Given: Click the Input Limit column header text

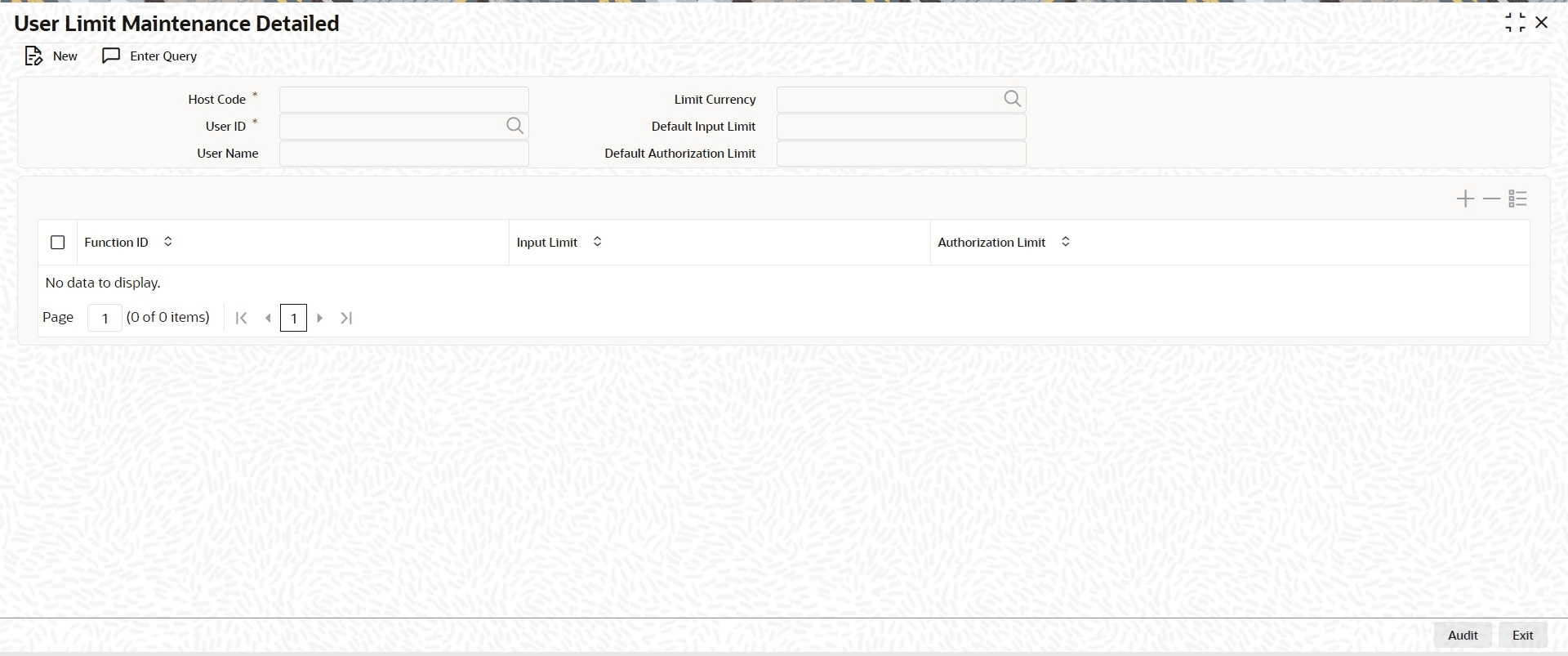Looking at the screenshot, I should 547,243.
